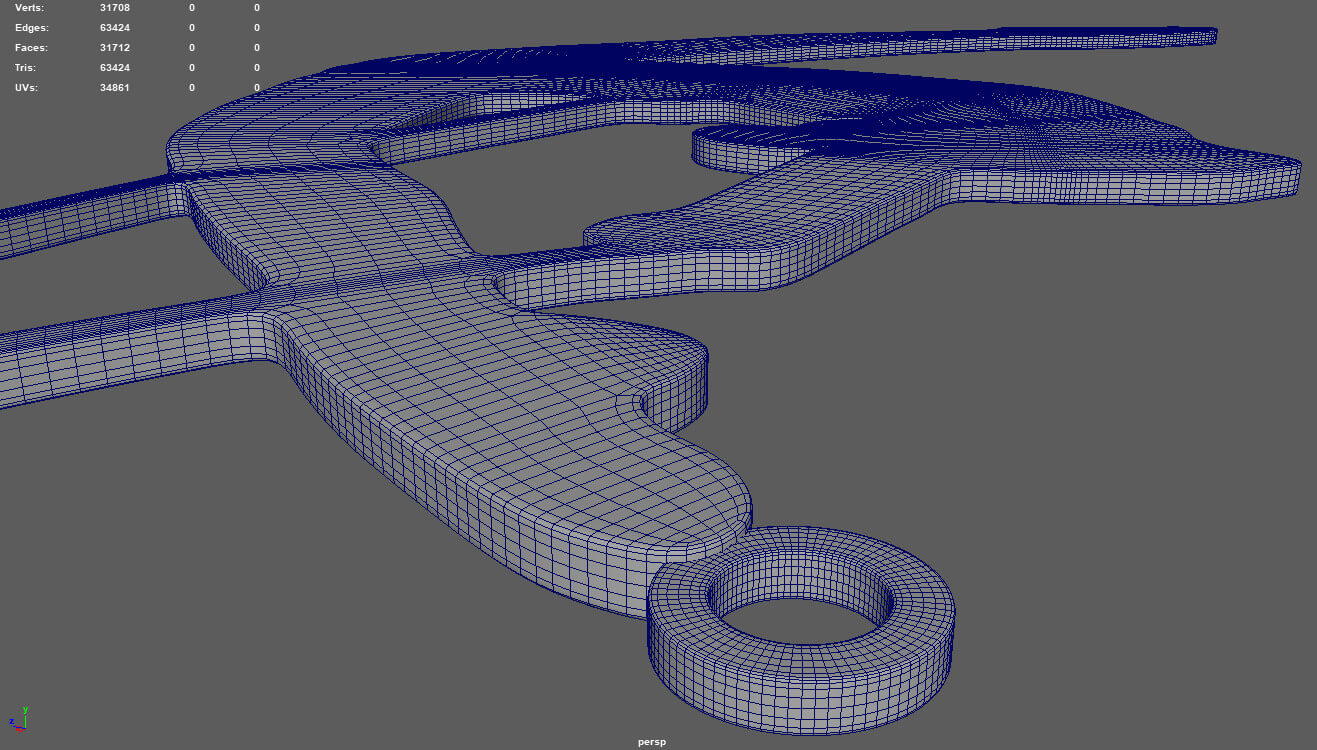Click the 63424 value beside Tris
The width and height of the screenshot is (1317, 750).
coord(115,68)
